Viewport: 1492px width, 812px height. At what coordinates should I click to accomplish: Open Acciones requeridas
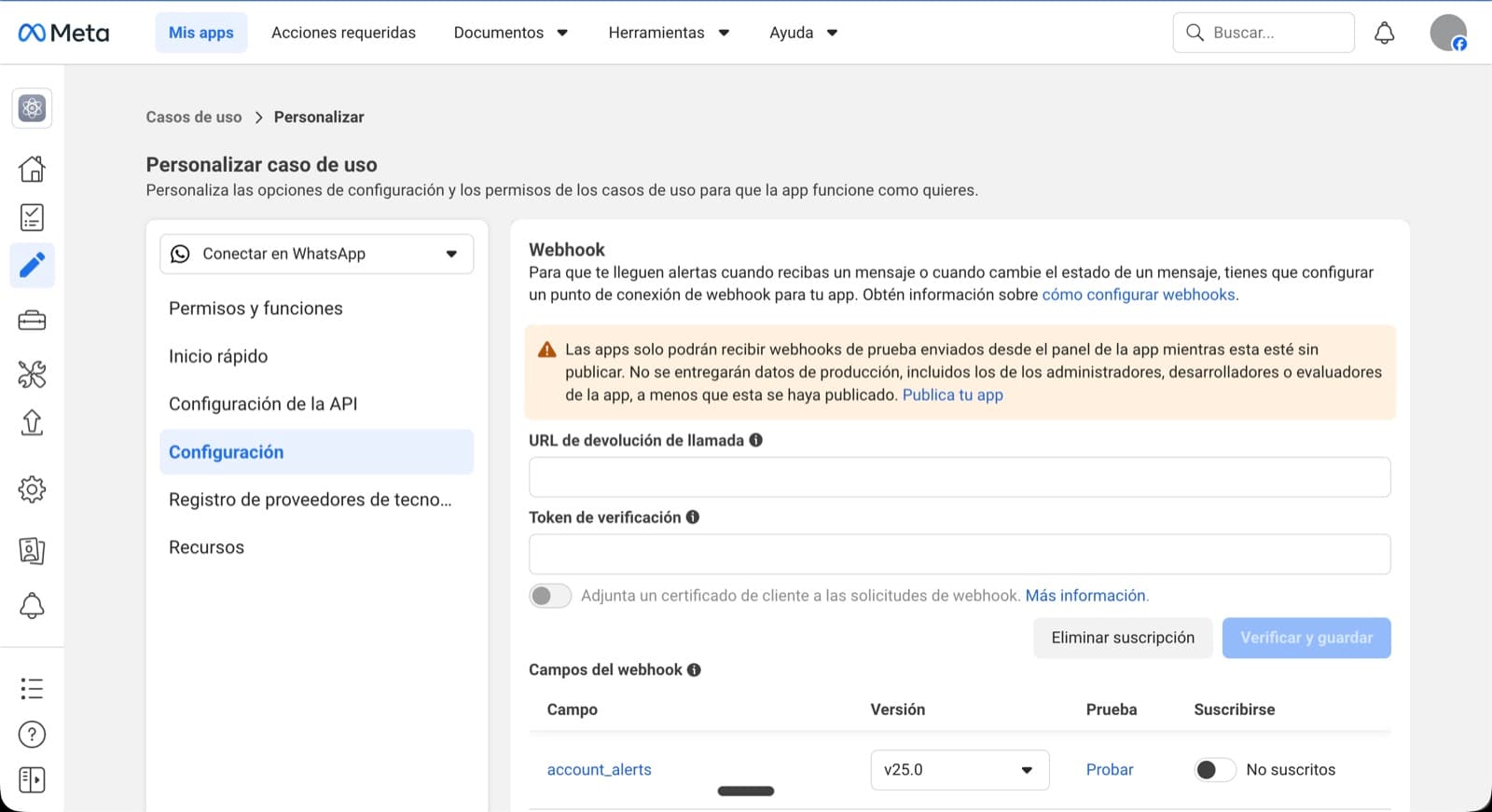(x=343, y=33)
